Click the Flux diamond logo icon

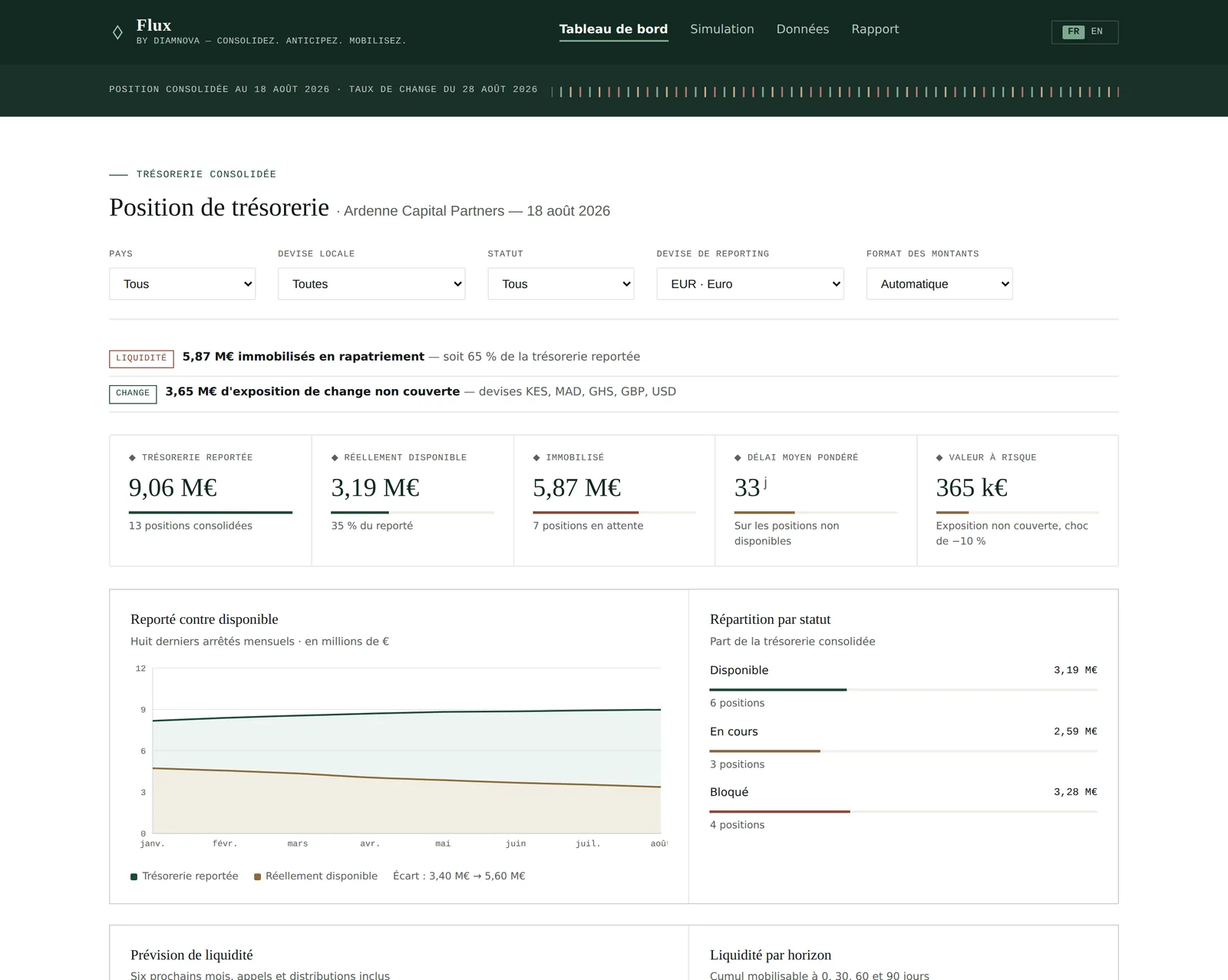[117, 32]
